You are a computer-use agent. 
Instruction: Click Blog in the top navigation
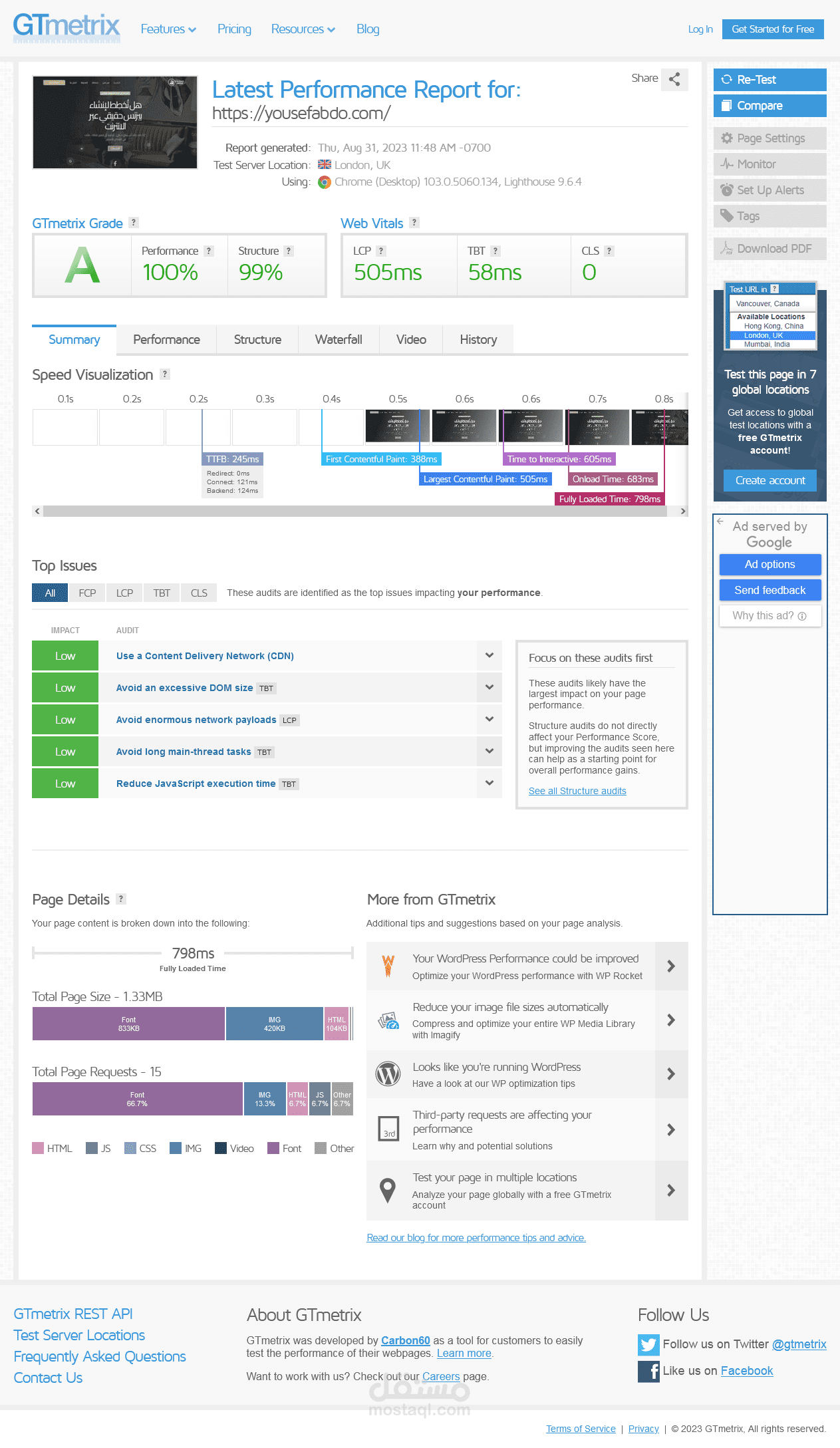(368, 29)
